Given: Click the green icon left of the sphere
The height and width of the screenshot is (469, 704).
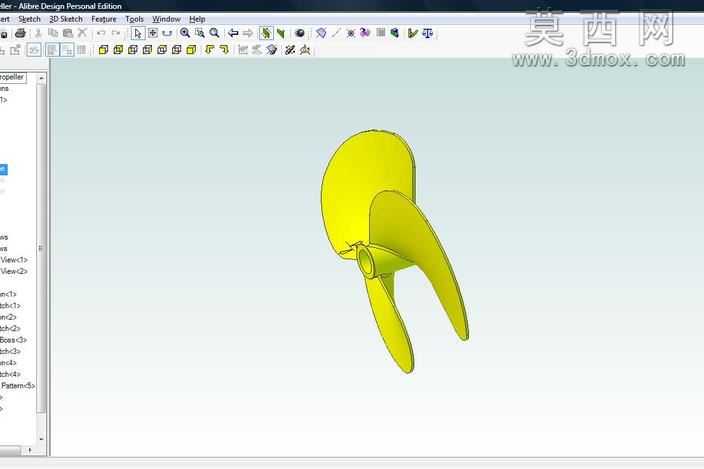Looking at the screenshot, I should point(281,33).
